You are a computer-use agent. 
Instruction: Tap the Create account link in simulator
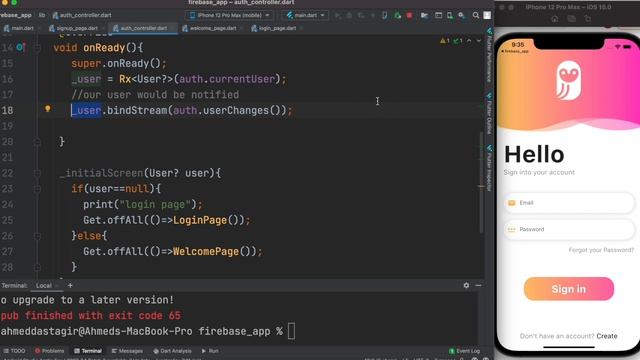607,336
